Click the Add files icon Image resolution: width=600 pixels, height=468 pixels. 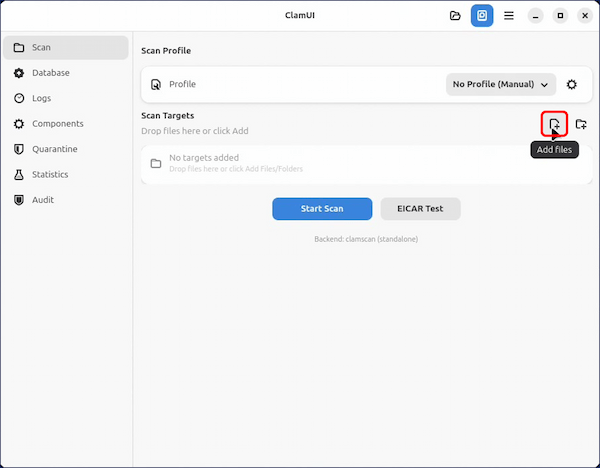click(x=554, y=124)
